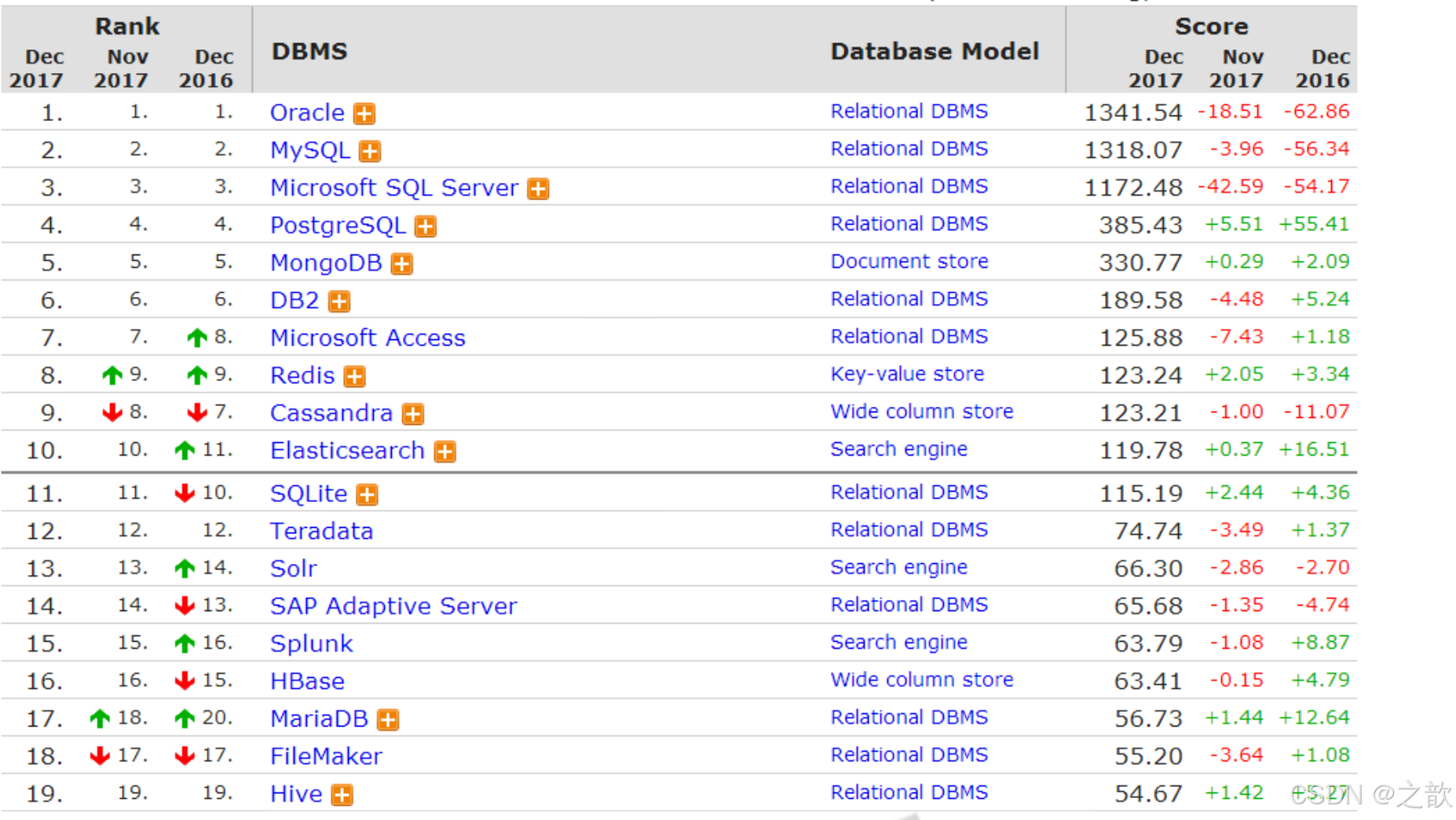Image resolution: width=1456 pixels, height=820 pixels.
Task: Expand the plus icon next to Elasticsearch
Action: 445,452
